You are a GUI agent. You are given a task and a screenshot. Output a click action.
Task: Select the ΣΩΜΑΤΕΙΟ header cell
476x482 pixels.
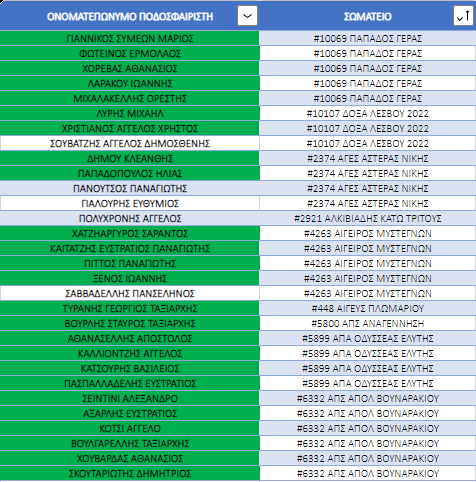[x=368, y=16]
